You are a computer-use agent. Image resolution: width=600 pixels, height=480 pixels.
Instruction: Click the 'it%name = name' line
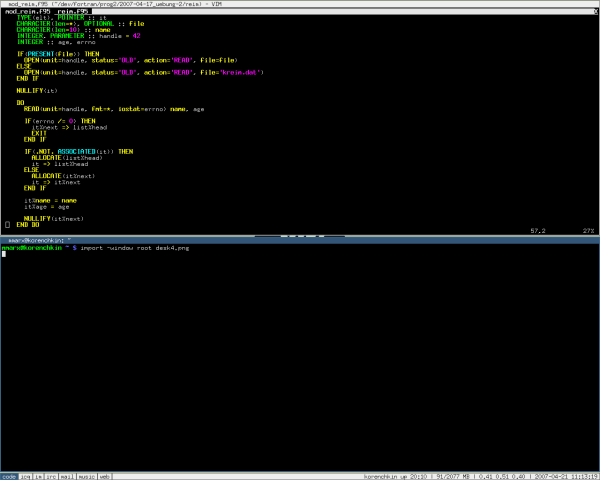coord(50,201)
